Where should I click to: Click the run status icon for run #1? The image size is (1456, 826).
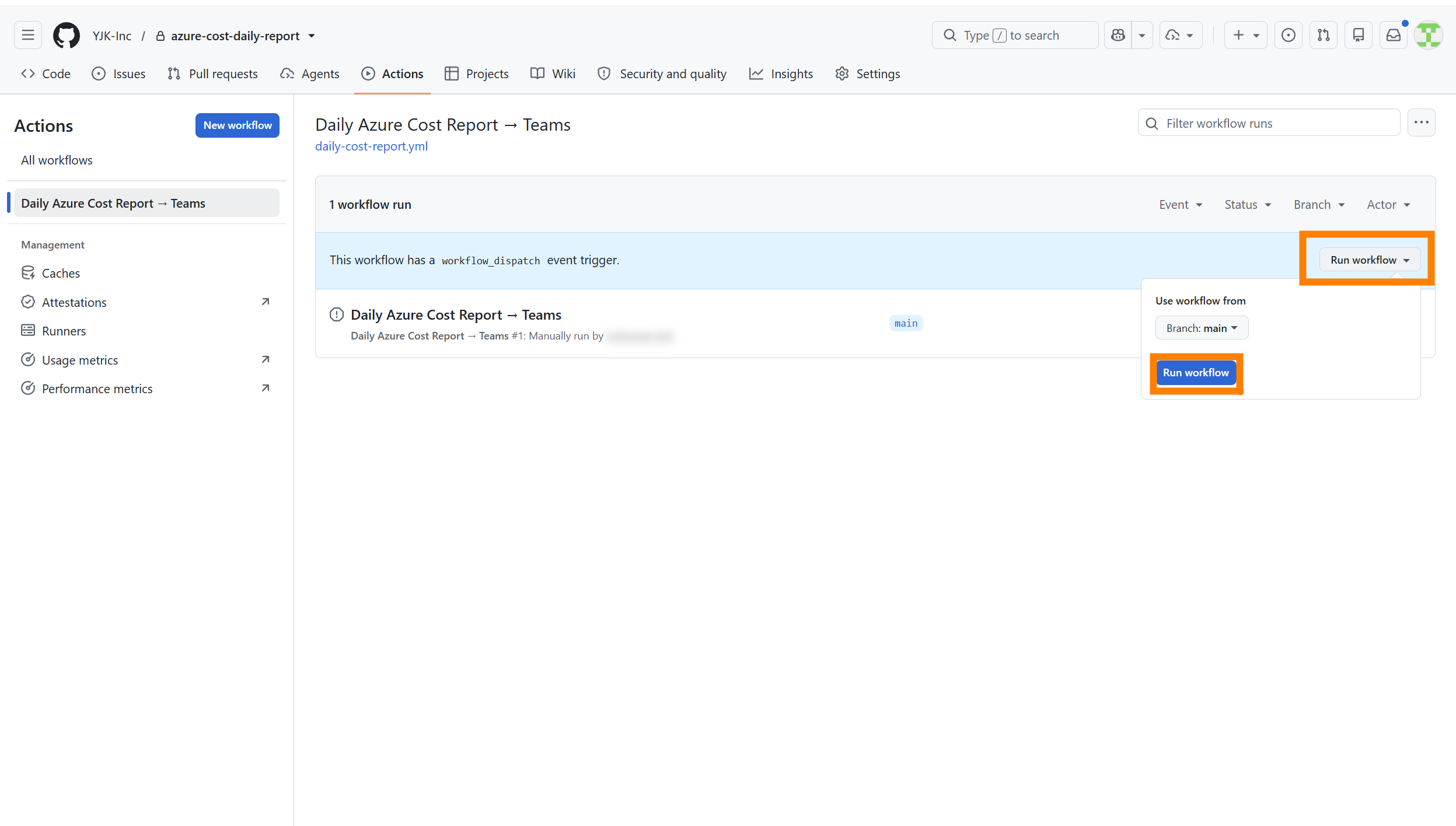click(337, 315)
